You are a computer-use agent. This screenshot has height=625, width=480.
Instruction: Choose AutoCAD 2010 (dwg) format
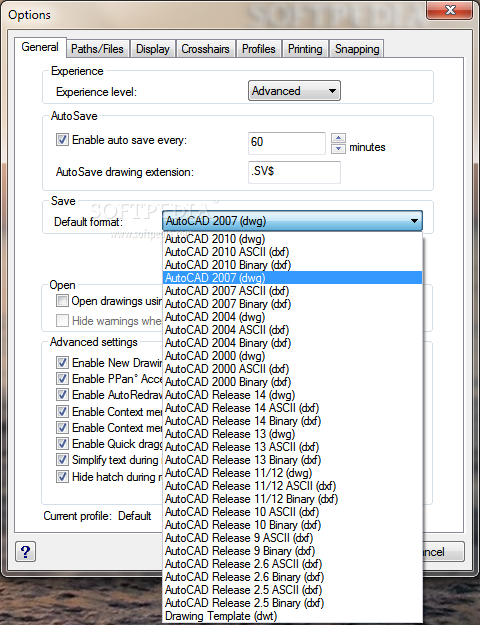(x=293, y=239)
